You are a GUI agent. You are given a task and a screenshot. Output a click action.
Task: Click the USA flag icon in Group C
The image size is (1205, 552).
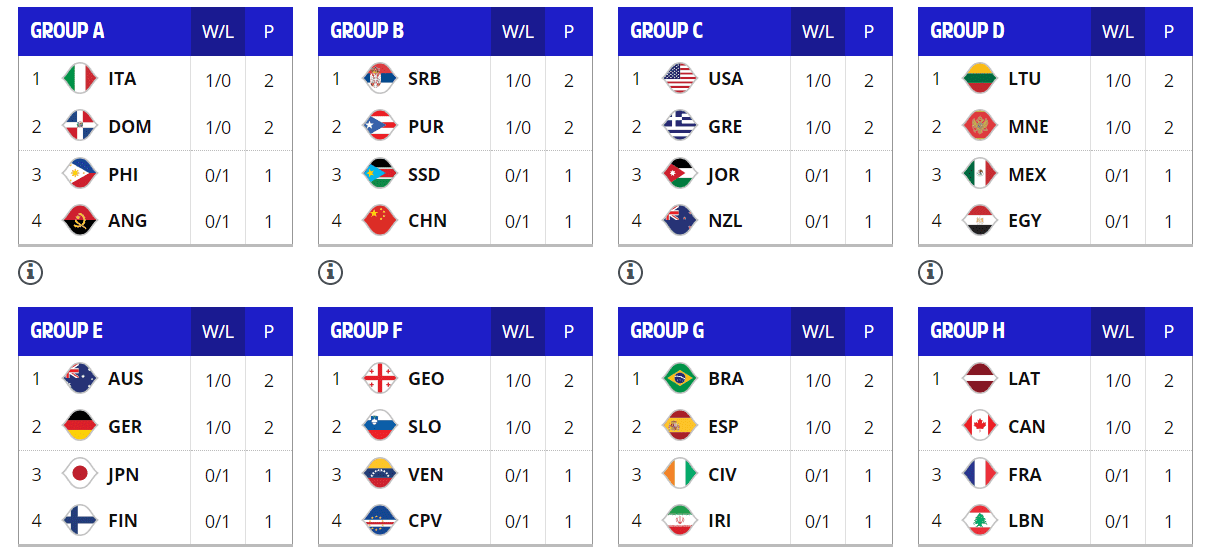tap(679, 79)
